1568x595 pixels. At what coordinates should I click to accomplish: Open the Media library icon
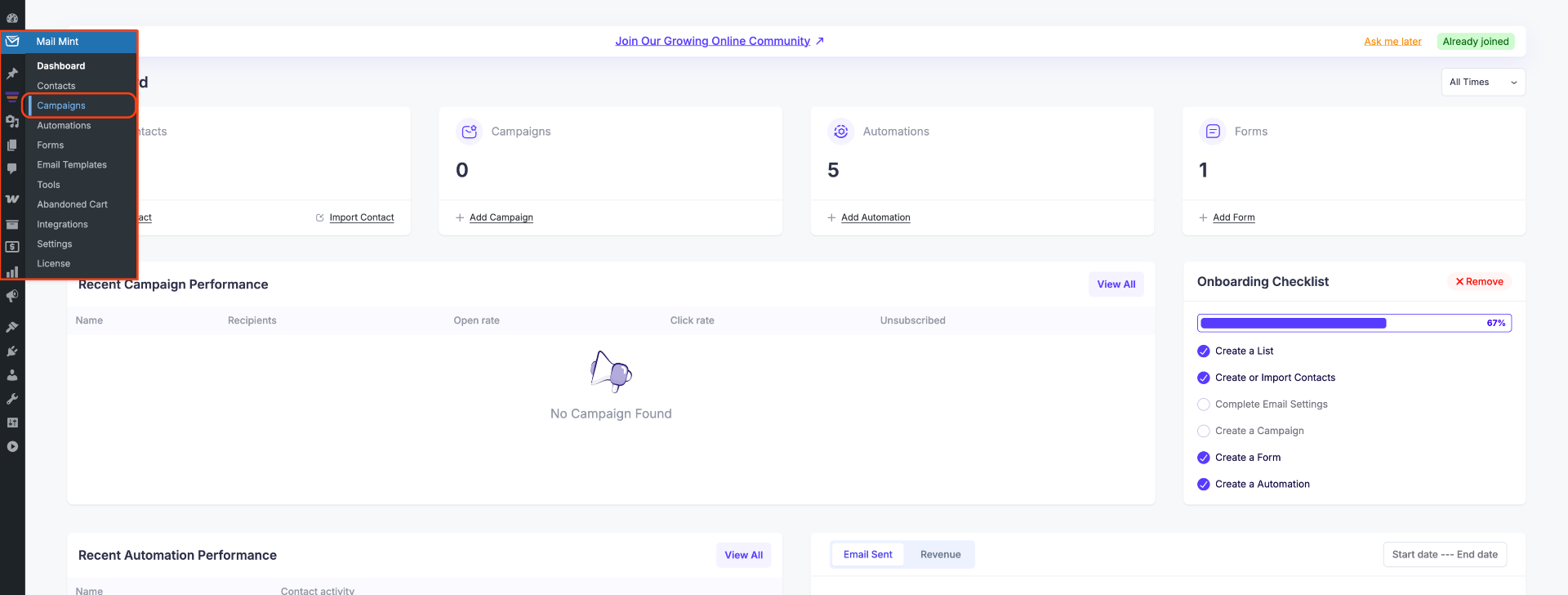tap(12, 121)
